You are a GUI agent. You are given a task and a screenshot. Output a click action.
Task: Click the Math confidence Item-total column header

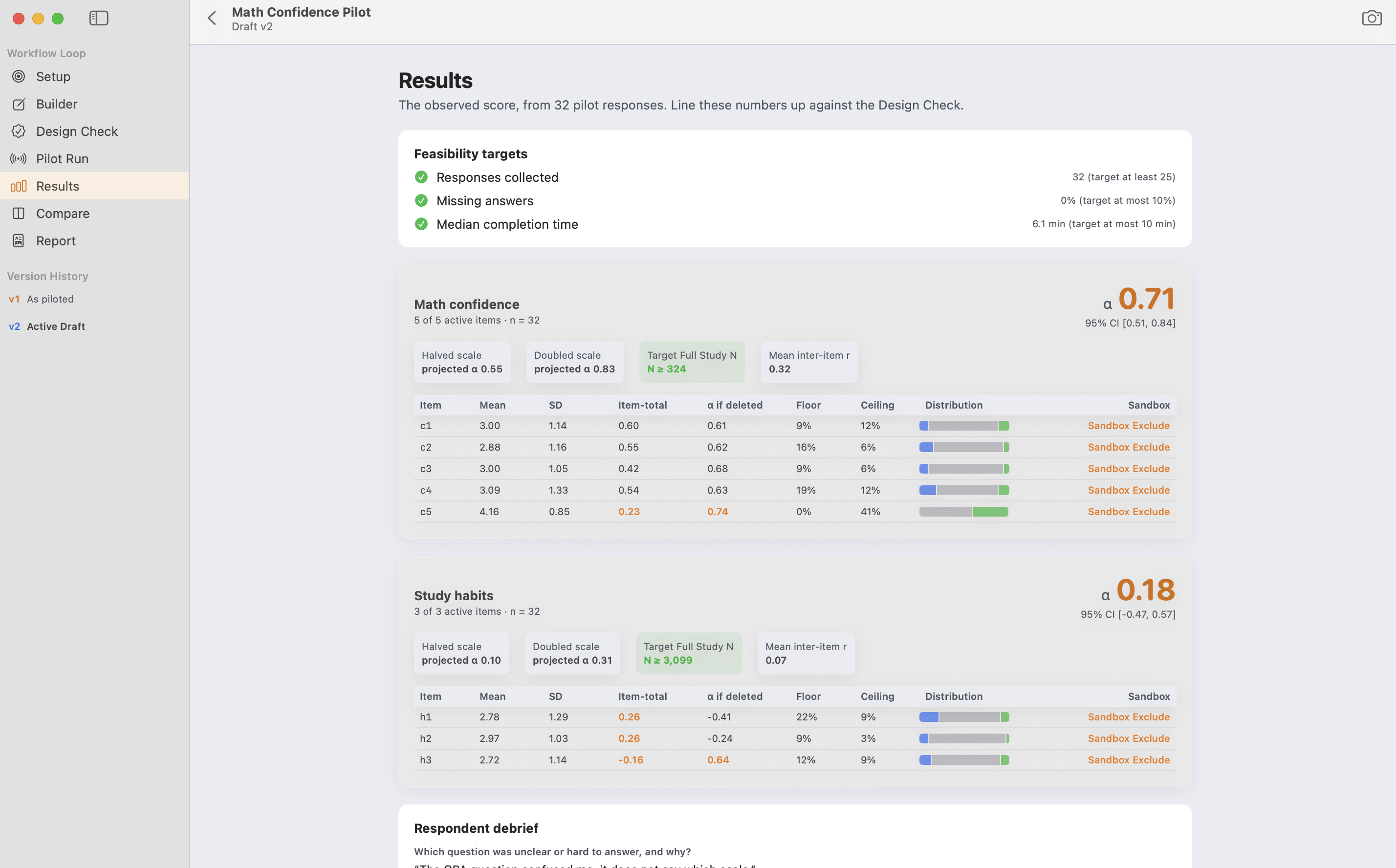[x=642, y=405]
